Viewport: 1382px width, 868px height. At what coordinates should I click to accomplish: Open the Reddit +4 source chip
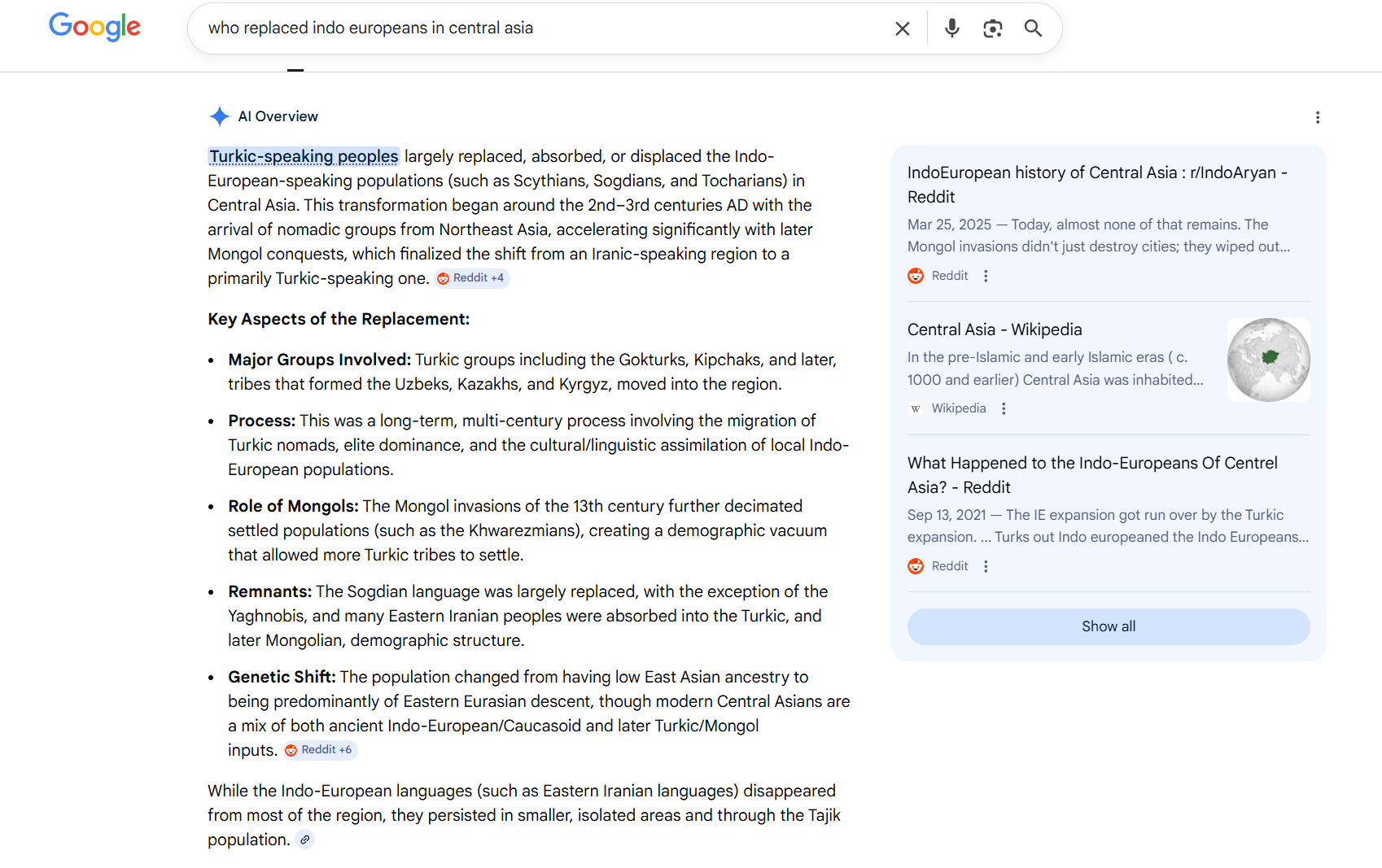tap(471, 278)
